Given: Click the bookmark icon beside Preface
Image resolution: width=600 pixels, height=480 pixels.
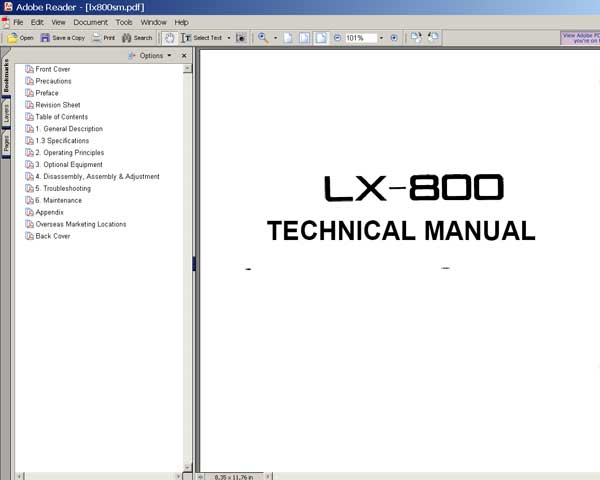Looking at the screenshot, I should [x=29, y=93].
